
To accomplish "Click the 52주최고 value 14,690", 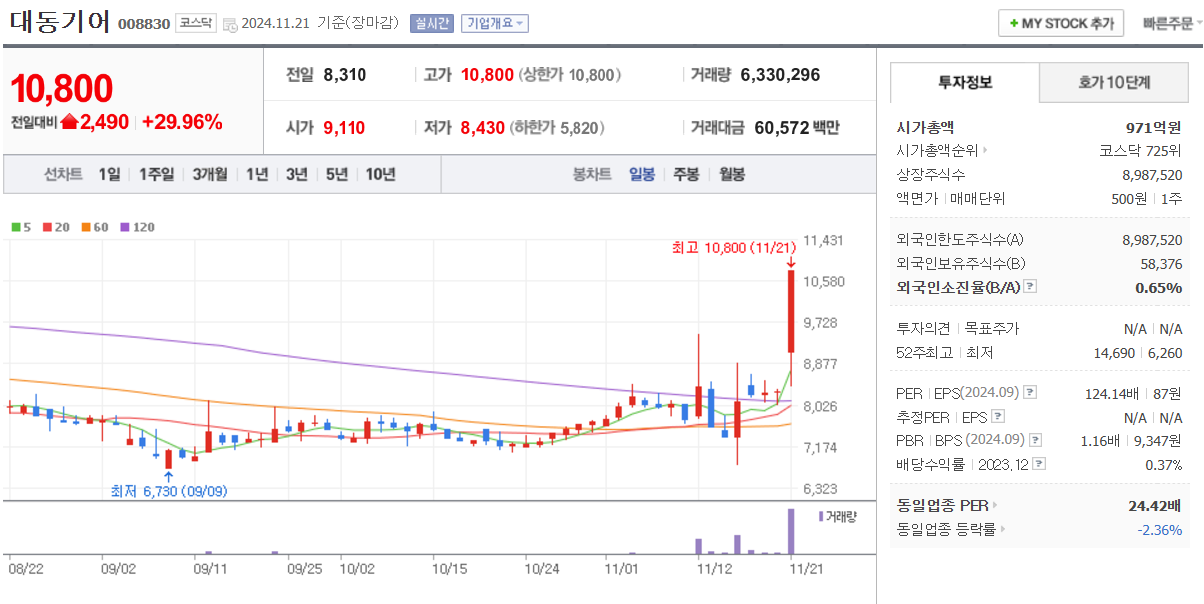I will tap(1115, 353).
